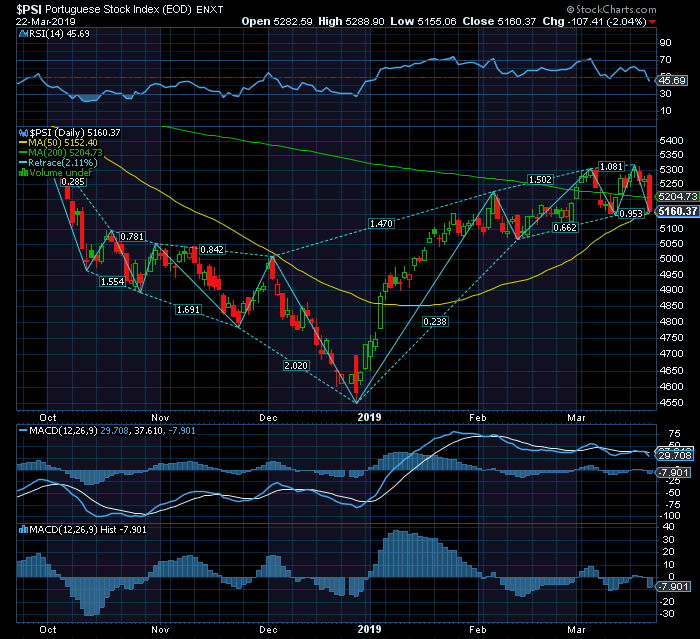700x639 pixels.
Task: Click the 5204.73 MA(200) price tag
Action: (674, 198)
